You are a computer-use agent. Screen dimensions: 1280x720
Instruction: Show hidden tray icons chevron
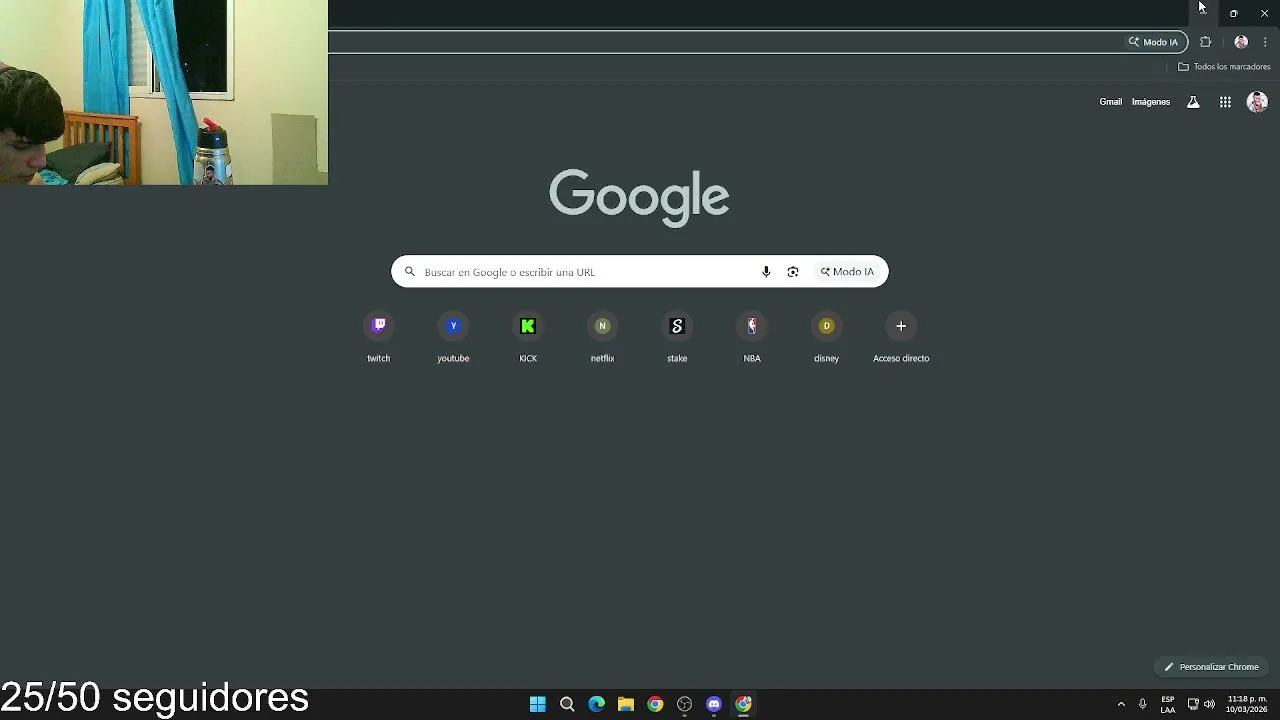click(1121, 704)
